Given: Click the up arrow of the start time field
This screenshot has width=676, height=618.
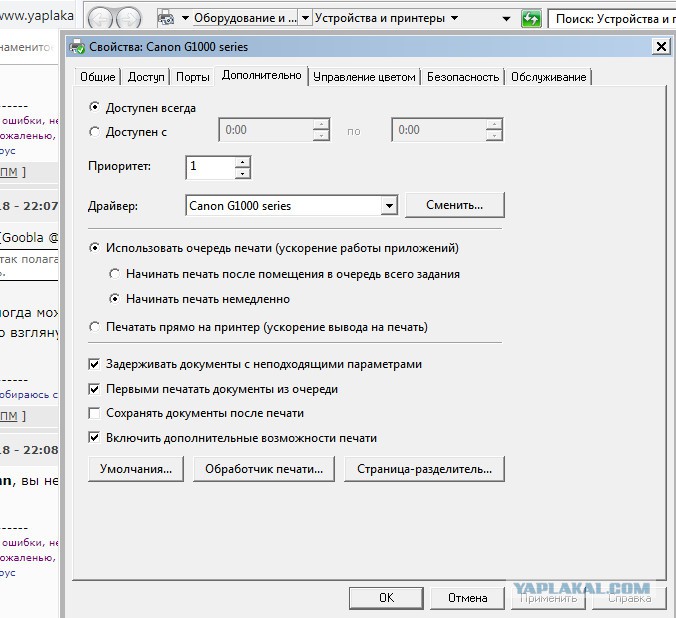Looking at the screenshot, I should tap(321, 125).
